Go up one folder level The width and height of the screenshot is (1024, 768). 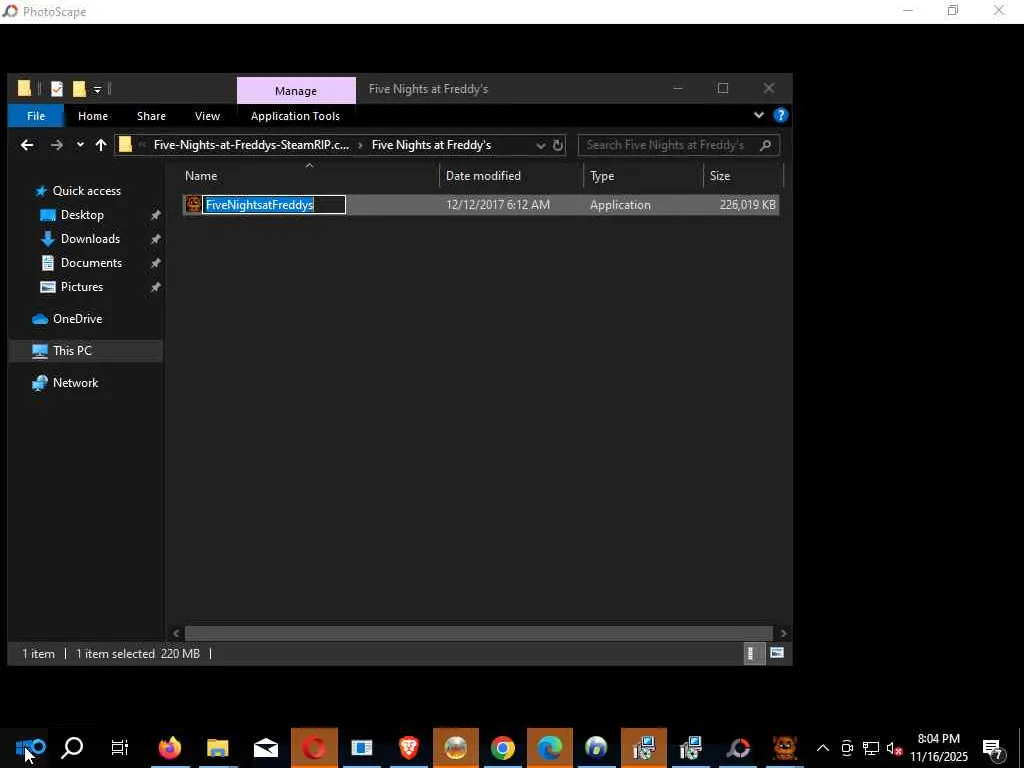pos(101,145)
